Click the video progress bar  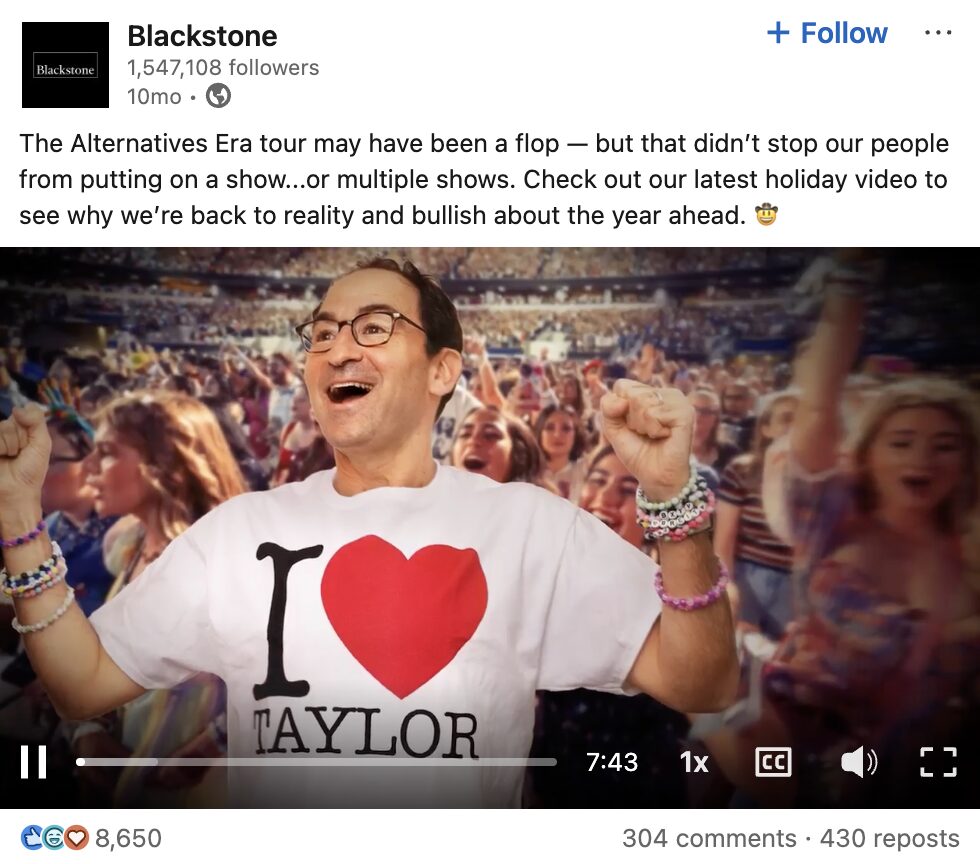[316, 761]
